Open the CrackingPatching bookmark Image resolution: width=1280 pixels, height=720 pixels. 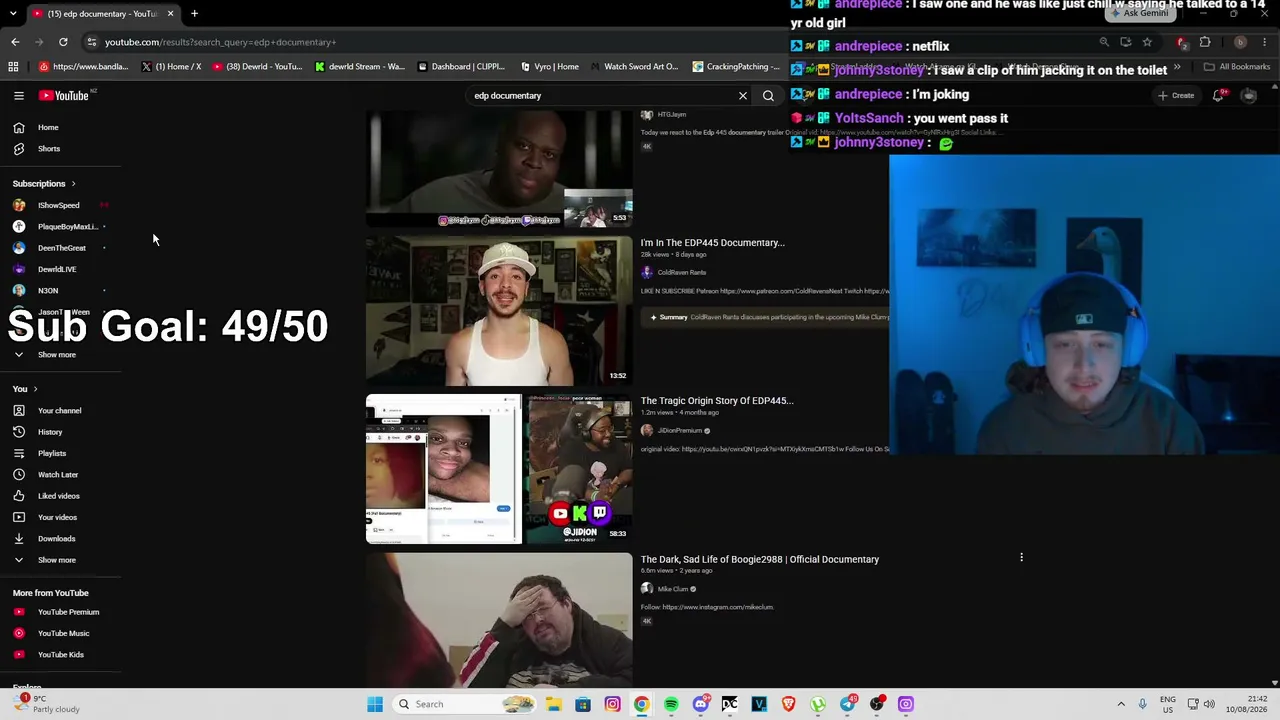click(736, 67)
